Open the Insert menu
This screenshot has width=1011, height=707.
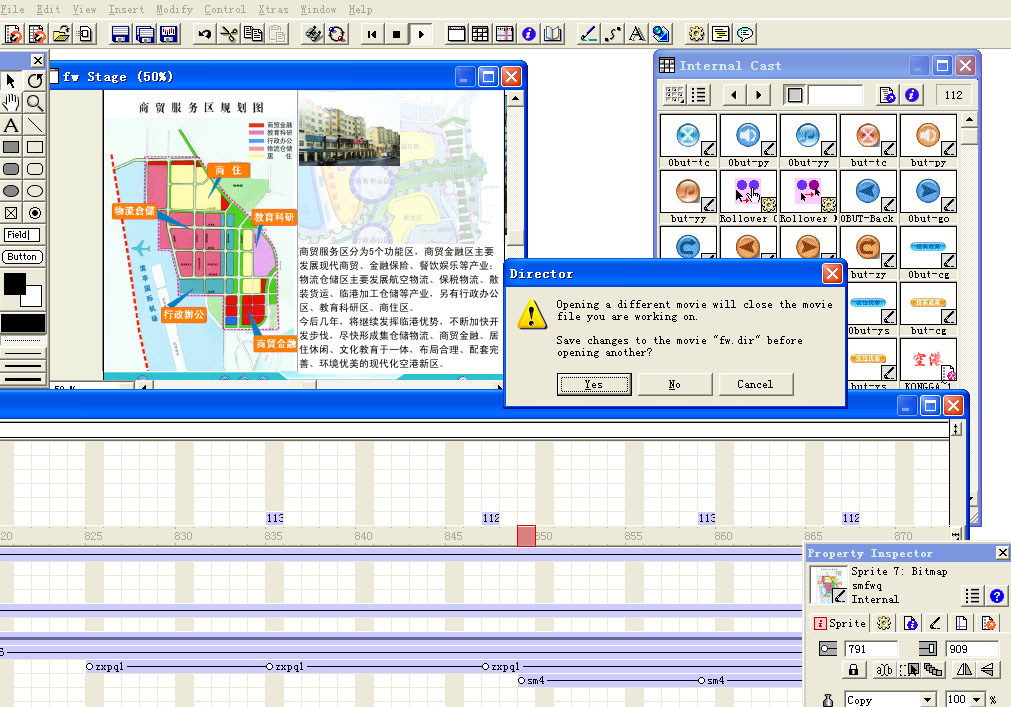[126, 9]
